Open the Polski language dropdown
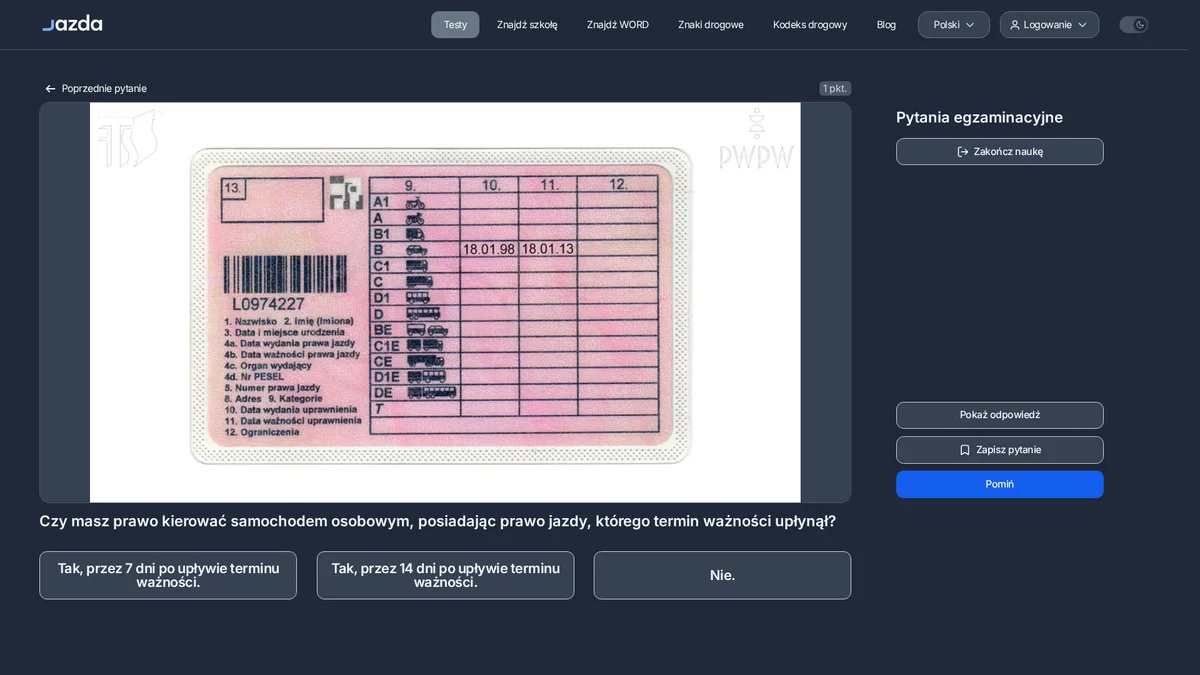 954,25
